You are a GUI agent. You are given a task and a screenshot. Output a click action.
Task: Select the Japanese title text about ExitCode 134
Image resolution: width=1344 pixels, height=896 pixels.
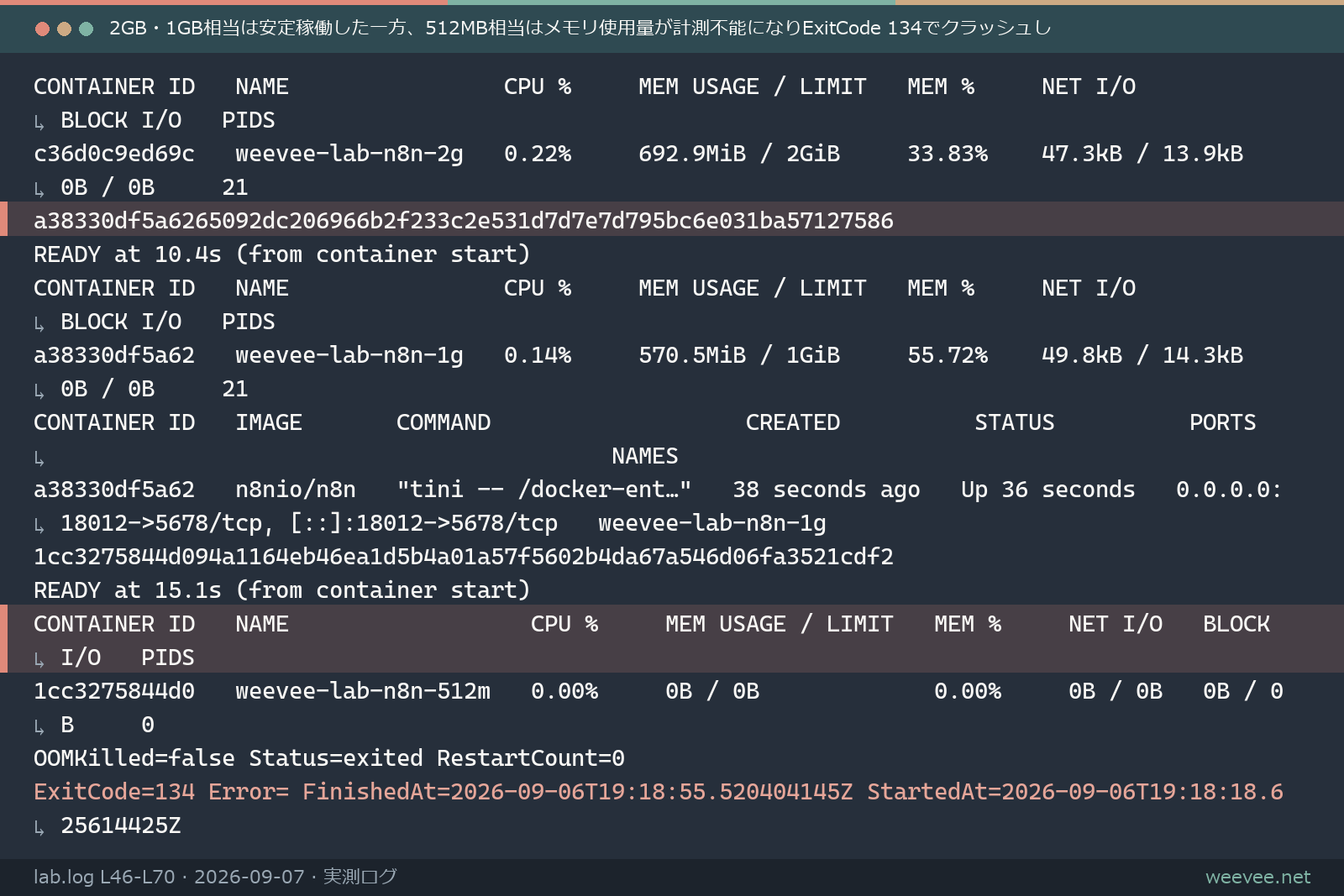pos(580,28)
